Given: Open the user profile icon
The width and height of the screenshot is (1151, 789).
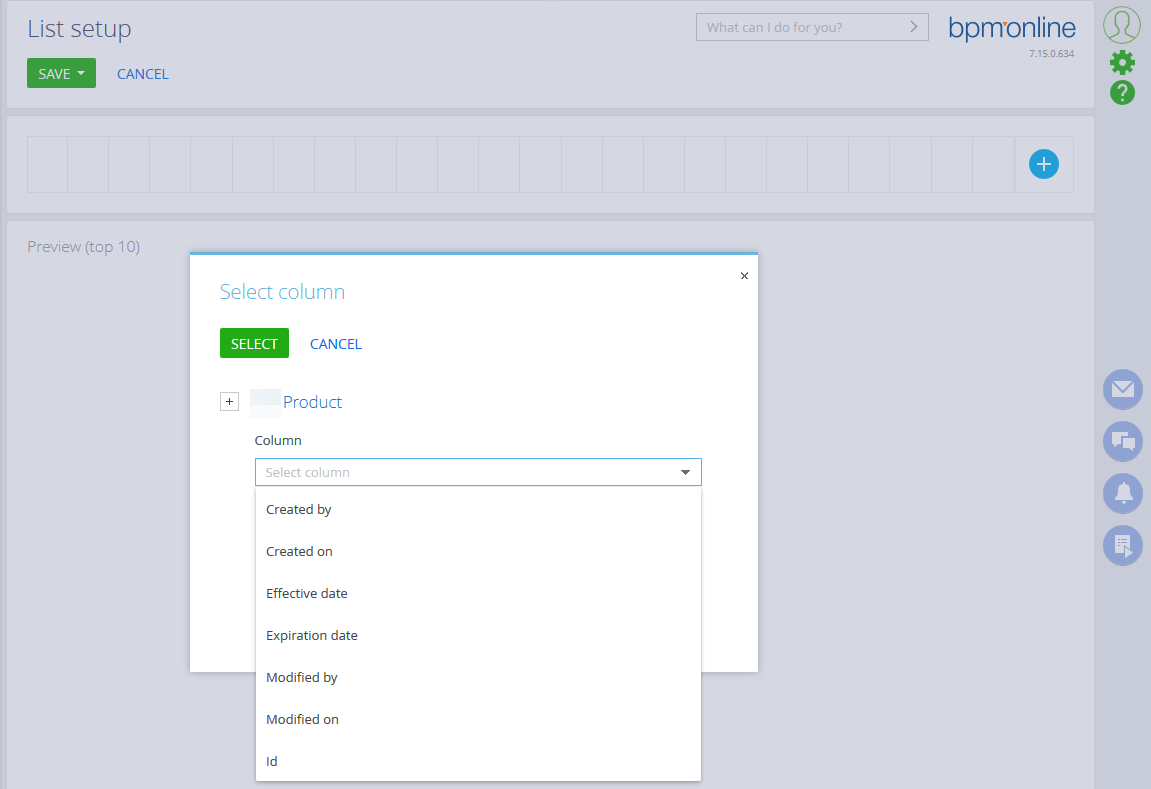Looking at the screenshot, I should pos(1122,25).
